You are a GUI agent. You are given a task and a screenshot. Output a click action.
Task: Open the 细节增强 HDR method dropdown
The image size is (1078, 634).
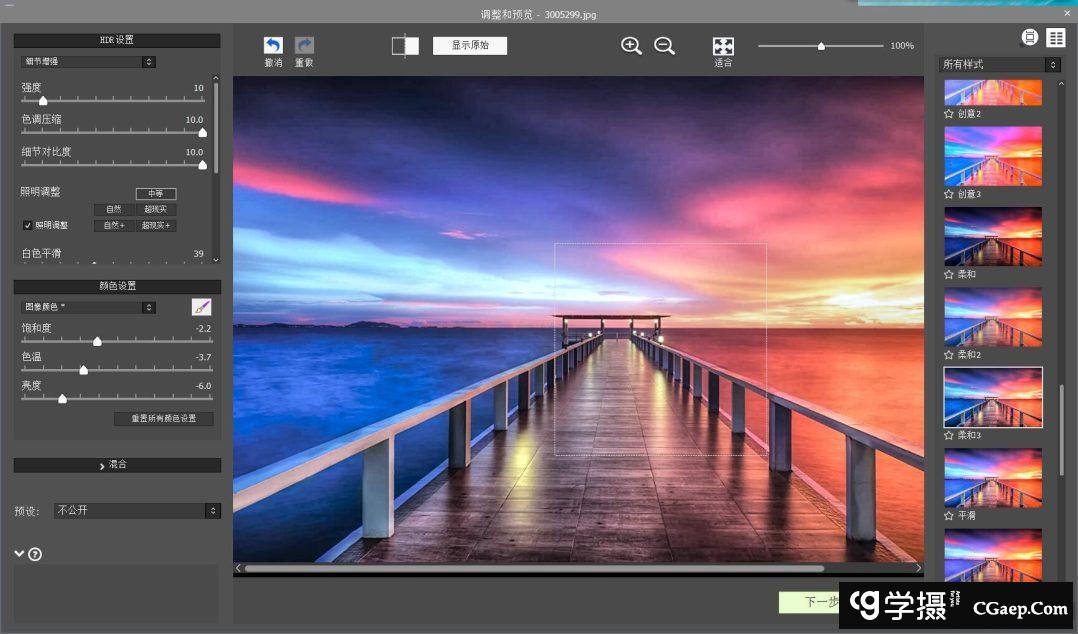click(89, 62)
